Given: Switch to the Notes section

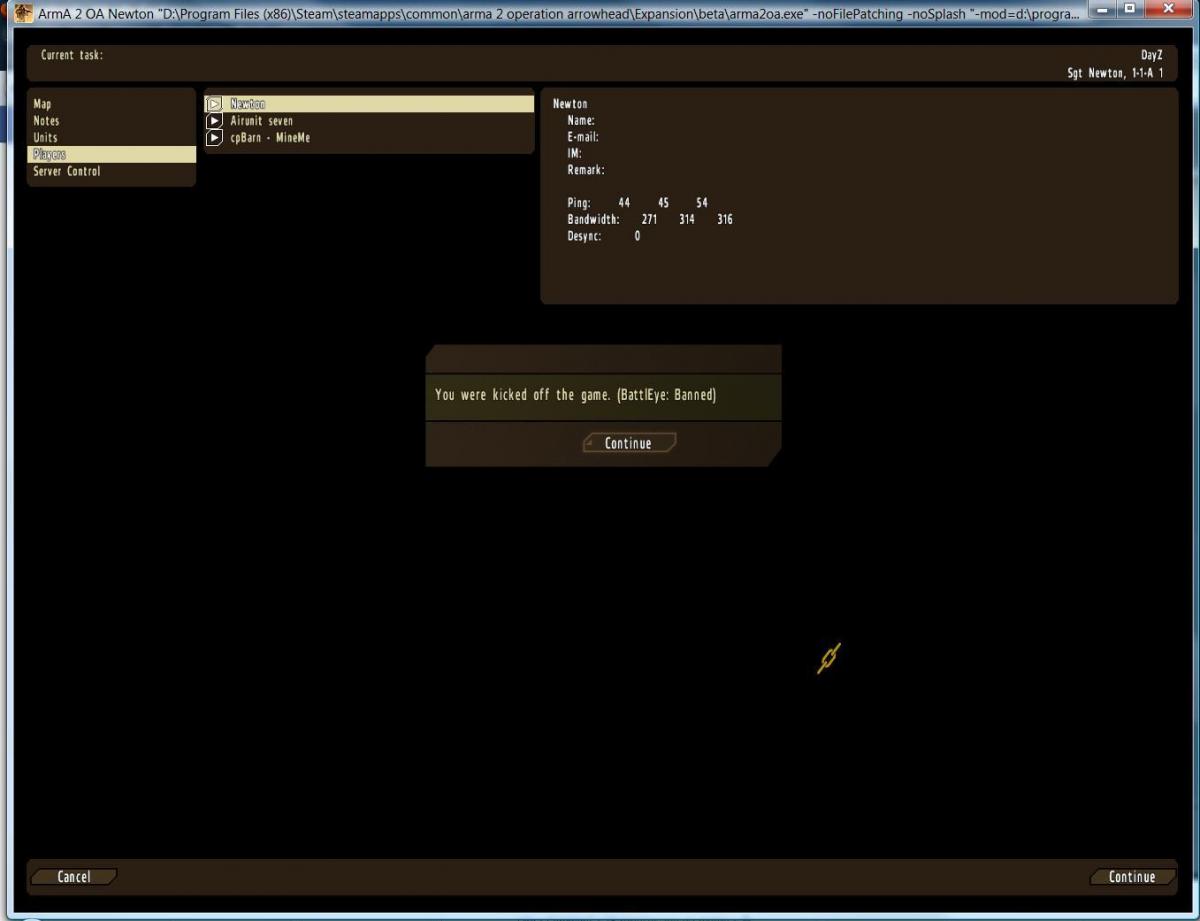Looking at the screenshot, I should pyautogui.click(x=46, y=121).
